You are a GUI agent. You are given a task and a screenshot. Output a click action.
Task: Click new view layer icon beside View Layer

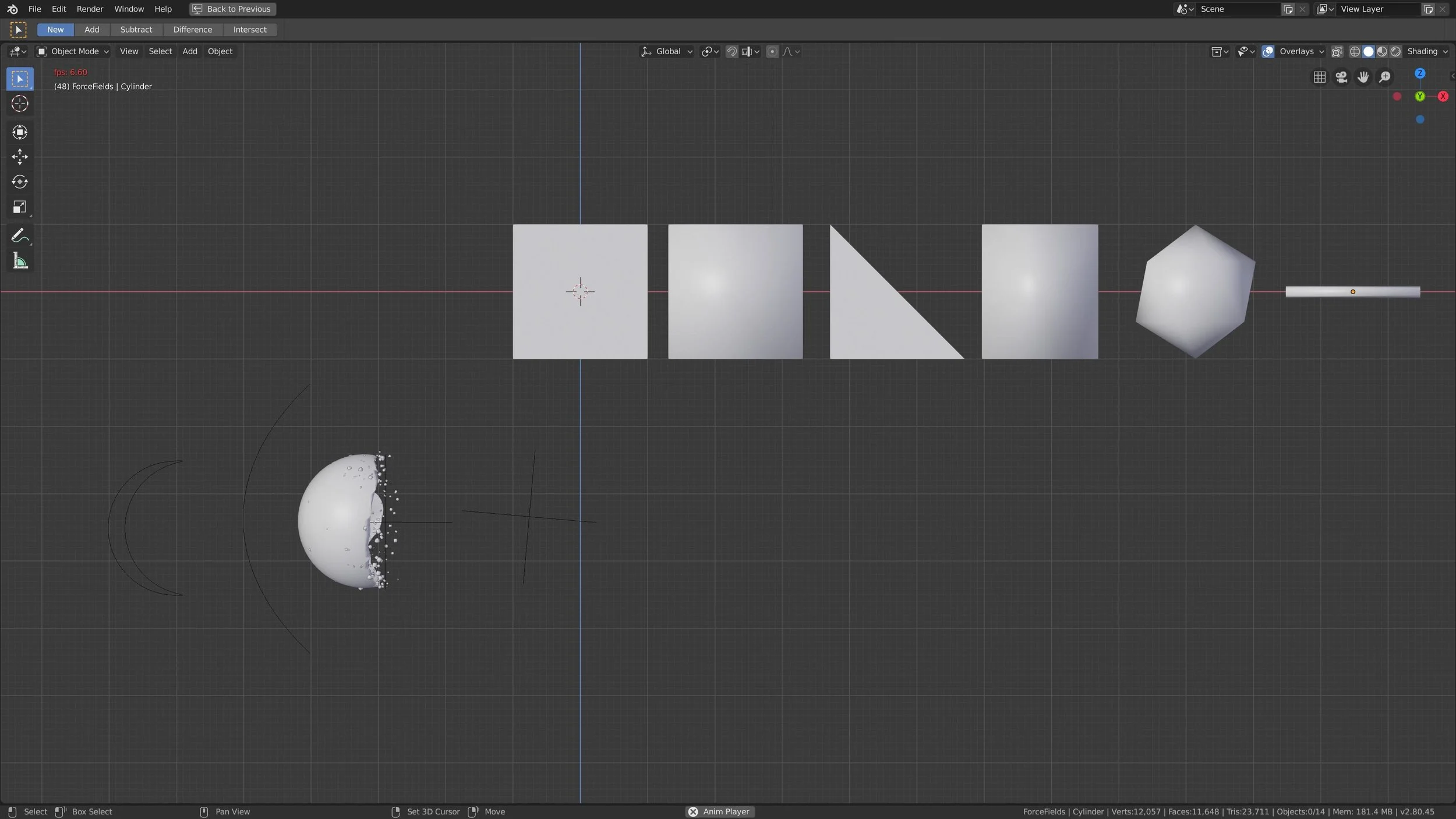pos(1428,9)
